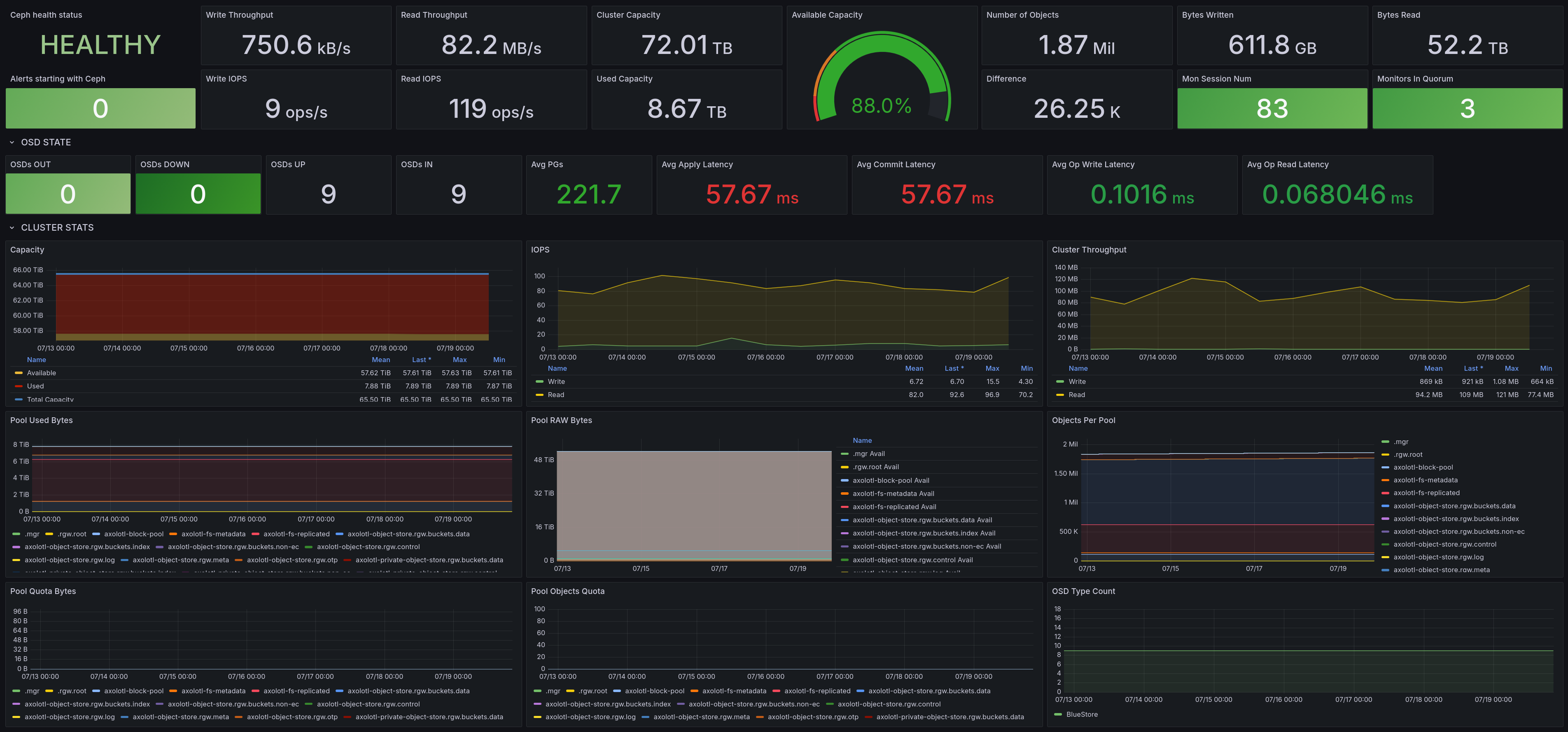
Task: Click the Avg PGs value 221.7
Action: (588, 195)
